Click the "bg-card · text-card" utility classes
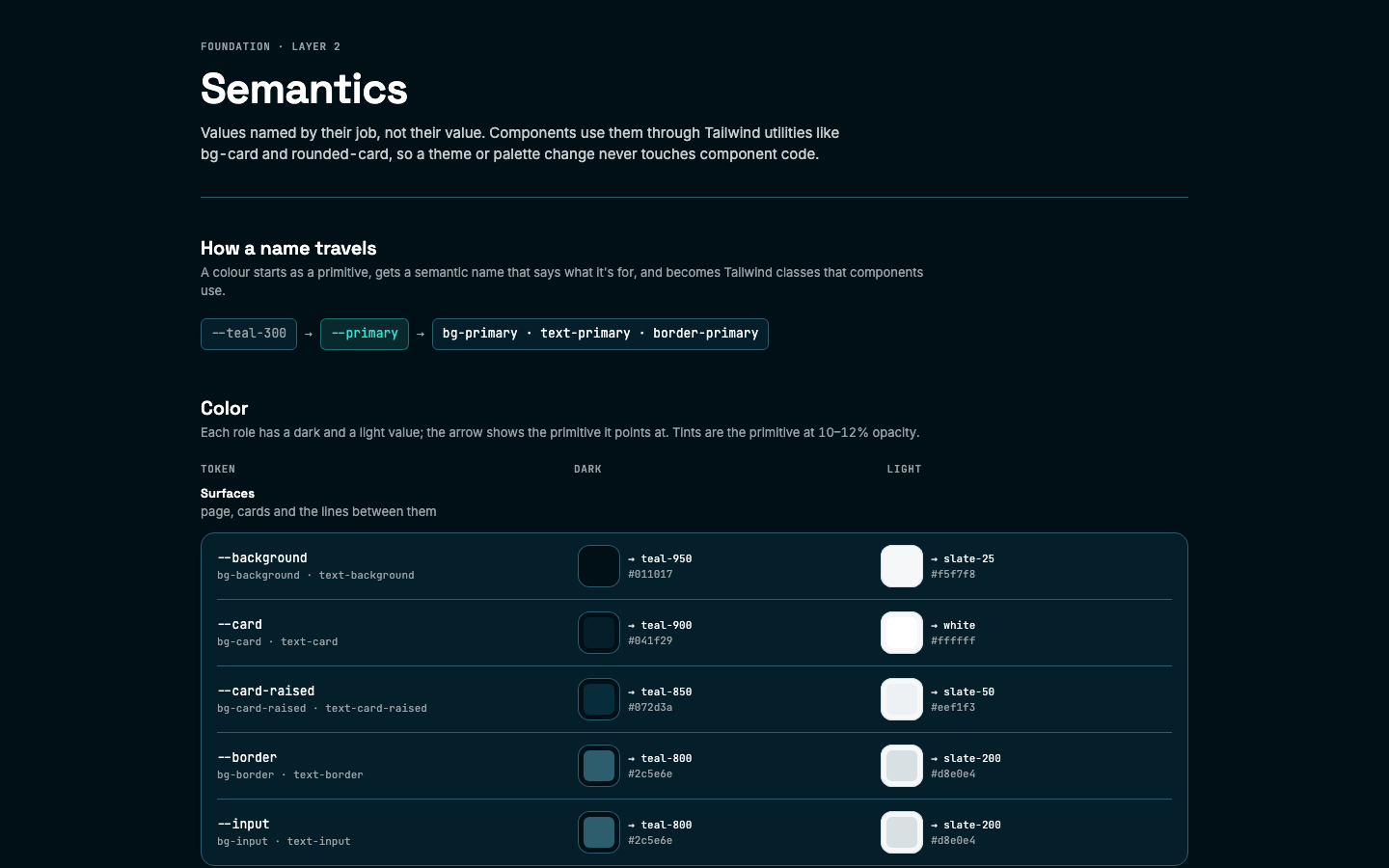 (278, 641)
